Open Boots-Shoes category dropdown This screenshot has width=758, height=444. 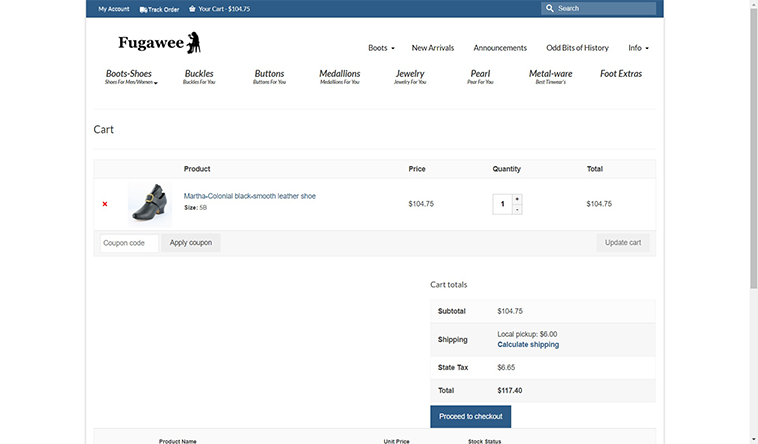click(130, 76)
